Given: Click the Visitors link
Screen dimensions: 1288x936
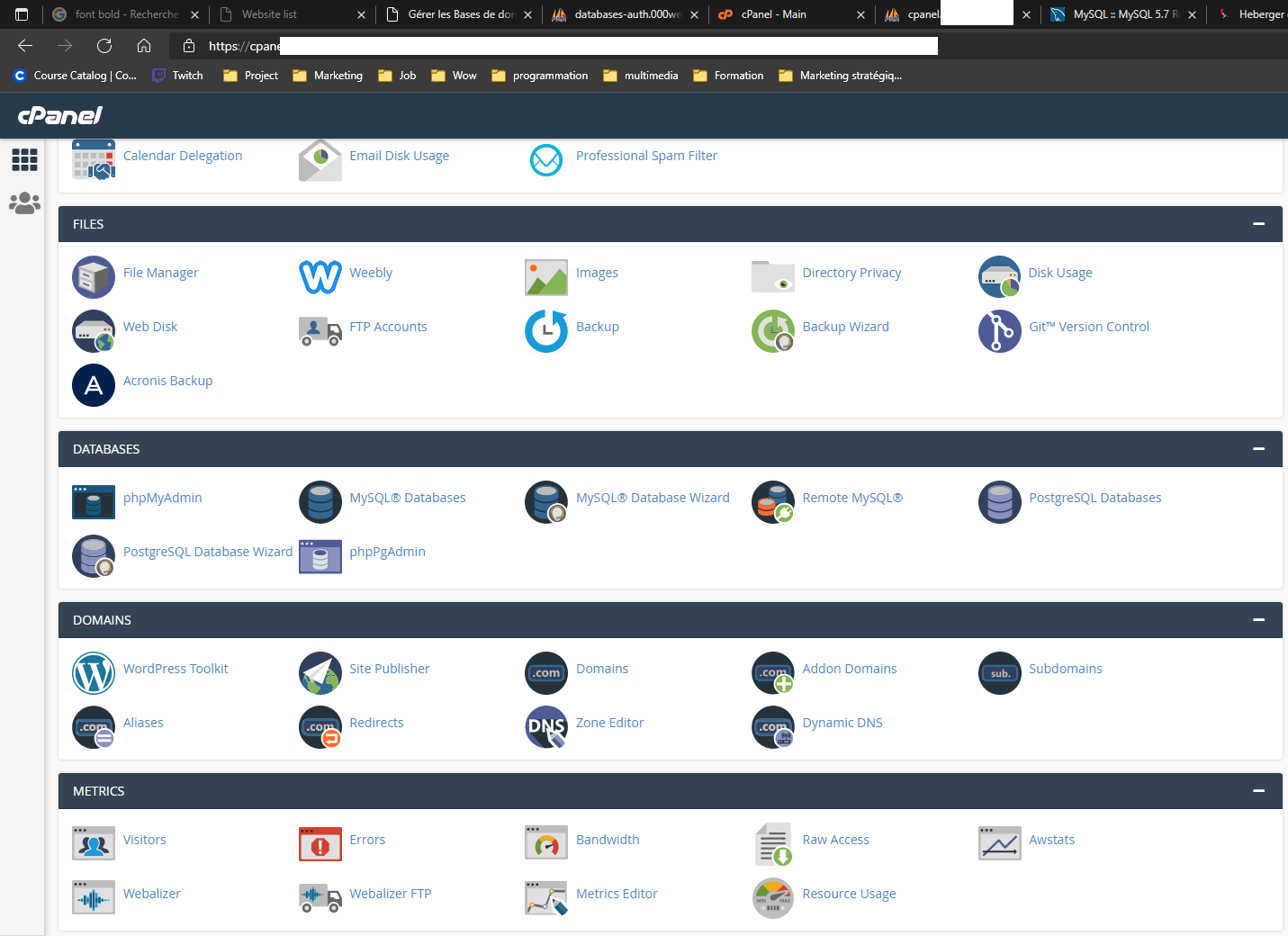Looking at the screenshot, I should pos(145,840).
